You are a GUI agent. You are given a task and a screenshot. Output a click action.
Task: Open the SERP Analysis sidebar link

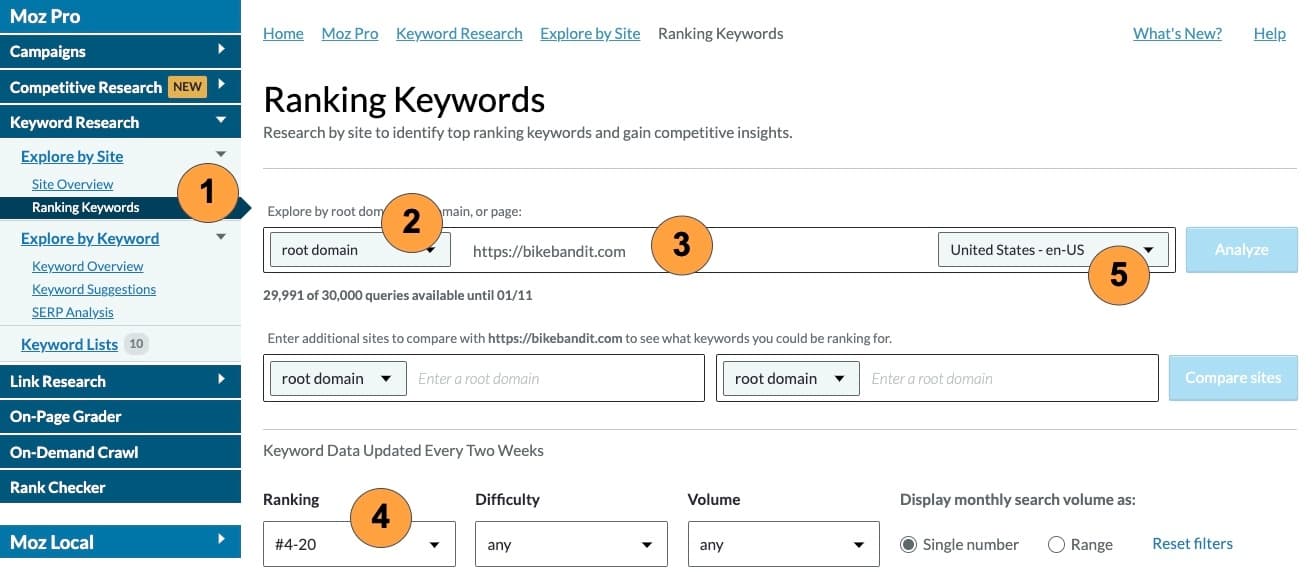[x=73, y=312]
